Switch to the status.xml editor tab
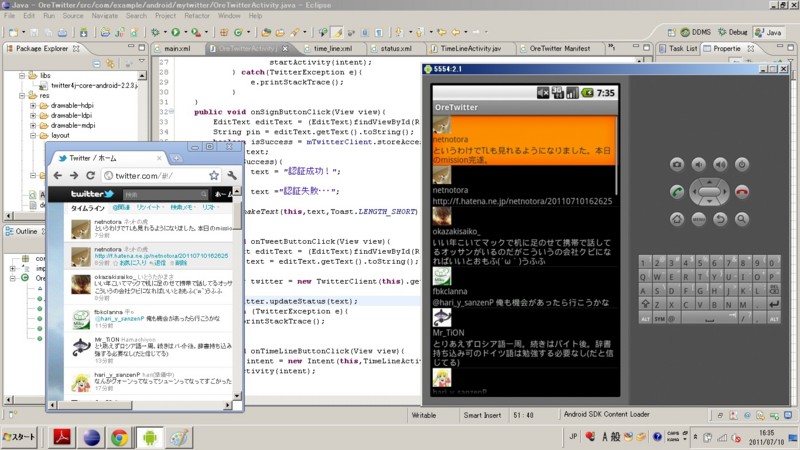 pos(396,48)
